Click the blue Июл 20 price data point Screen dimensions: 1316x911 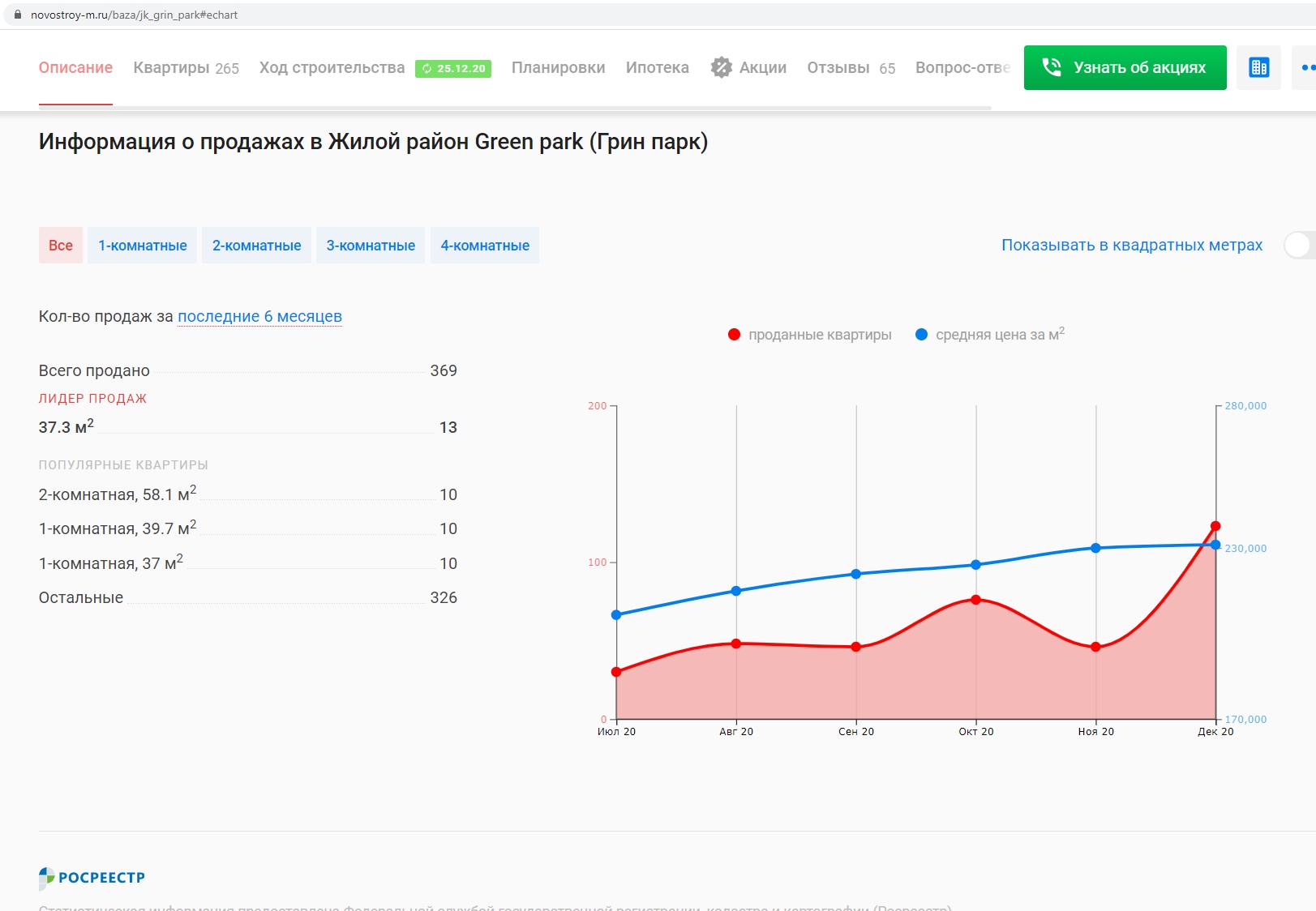pos(616,615)
